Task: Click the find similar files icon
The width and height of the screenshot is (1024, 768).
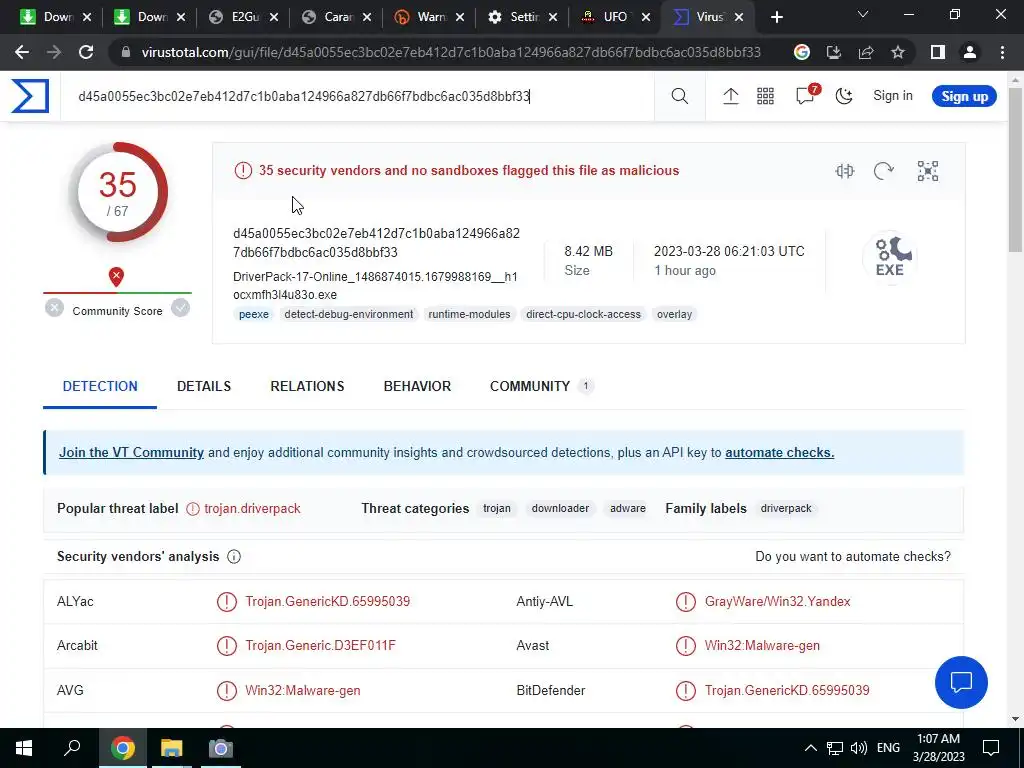Action: 844,171
